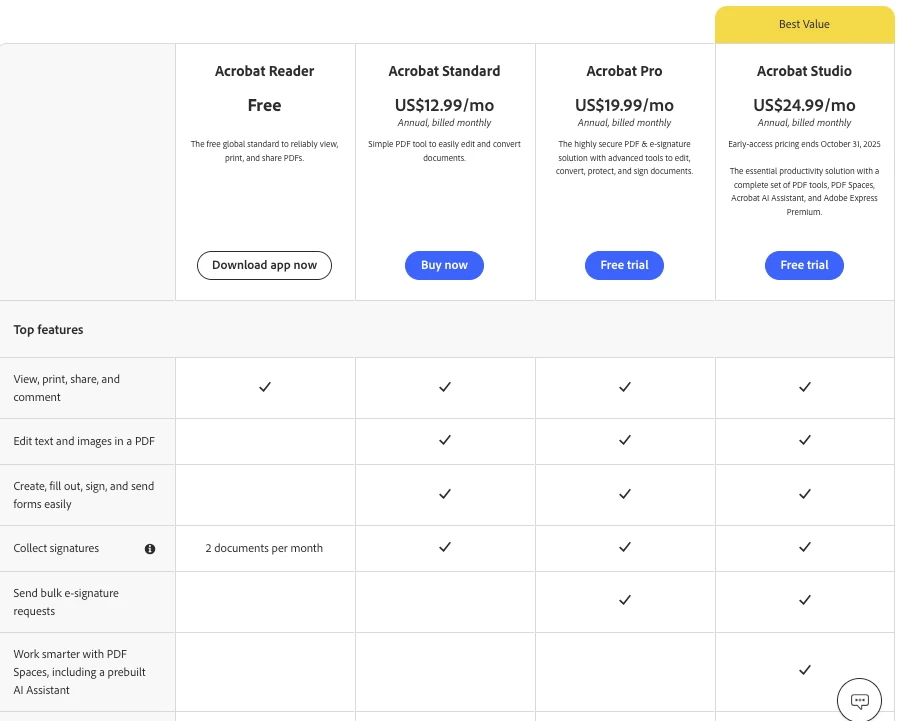Click Acrobat Studio's PDF Spaces checkmark
The height and width of the screenshot is (721, 904).
[805, 670]
